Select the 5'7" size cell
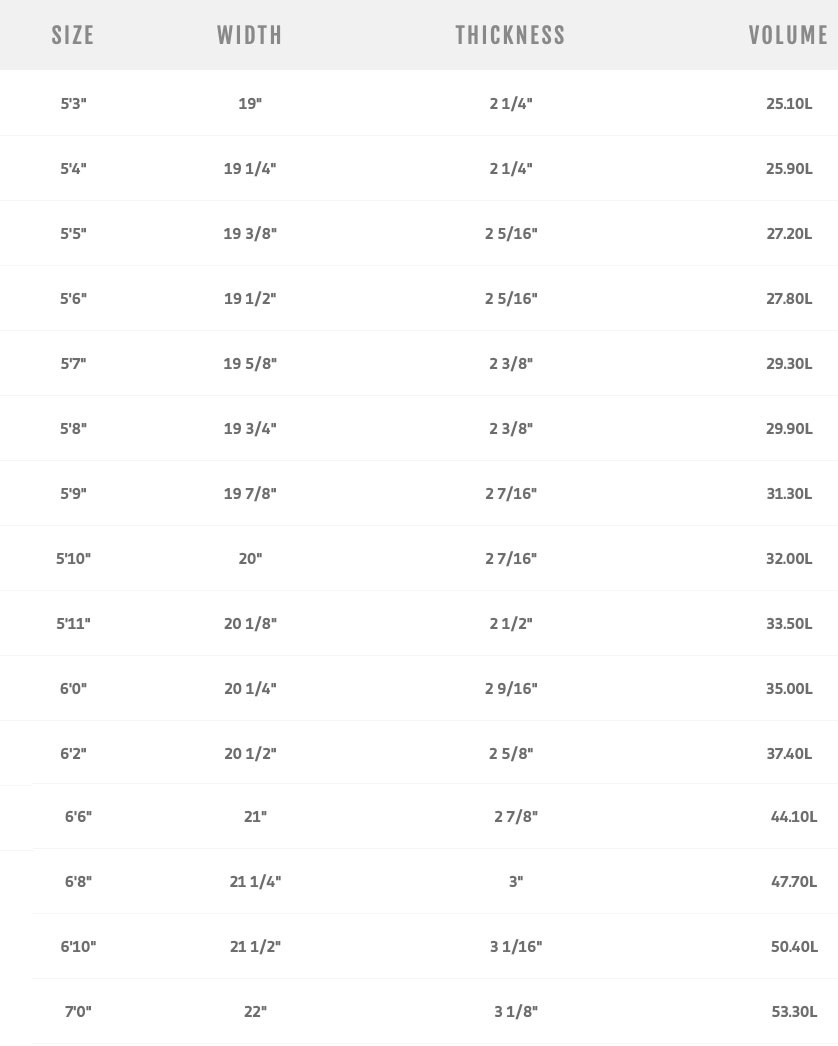Image resolution: width=838 pixels, height=1046 pixels. [73, 364]
